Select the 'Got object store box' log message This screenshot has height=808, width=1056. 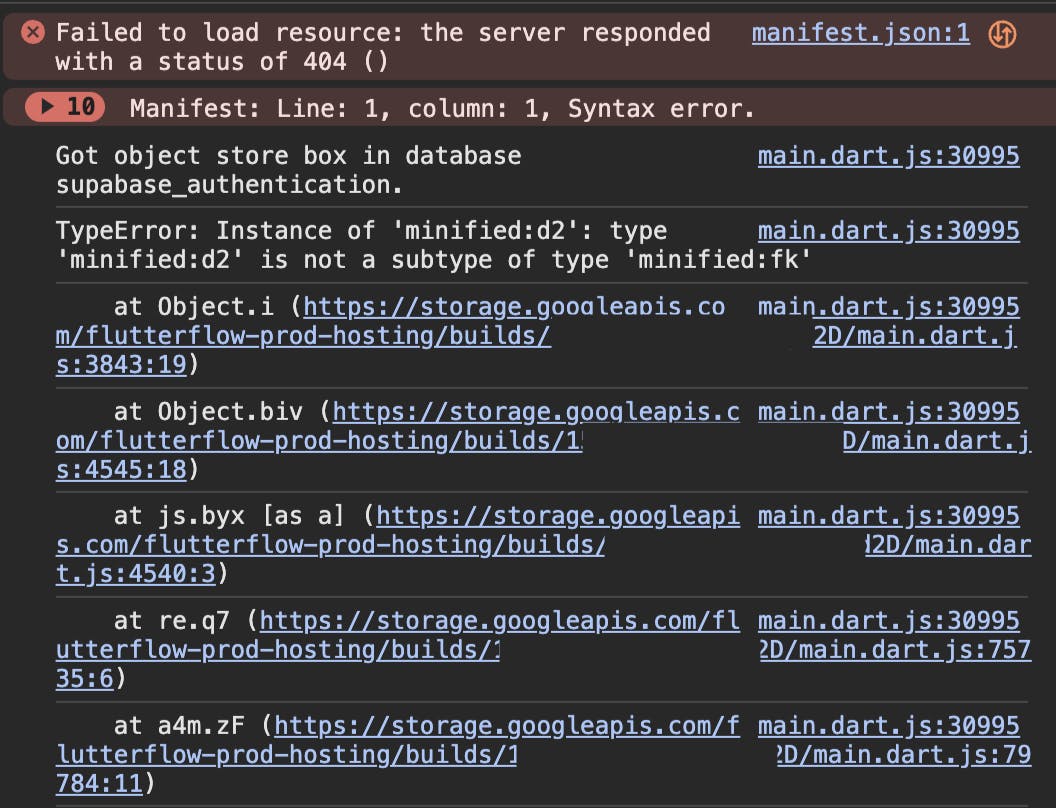(288, 169)
